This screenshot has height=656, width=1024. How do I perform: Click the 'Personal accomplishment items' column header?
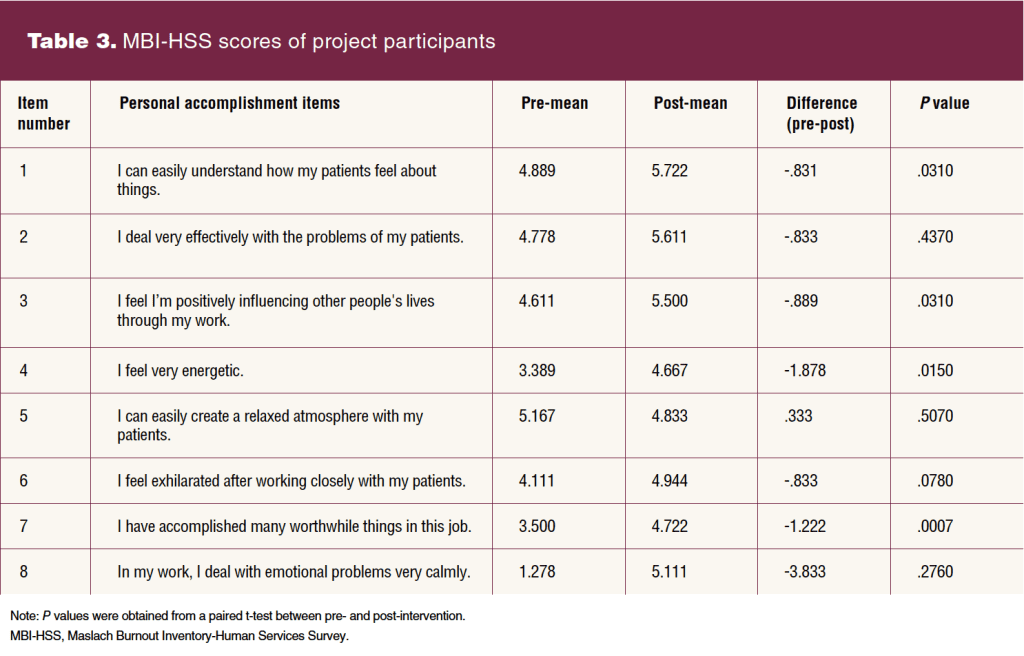[229, 103]
